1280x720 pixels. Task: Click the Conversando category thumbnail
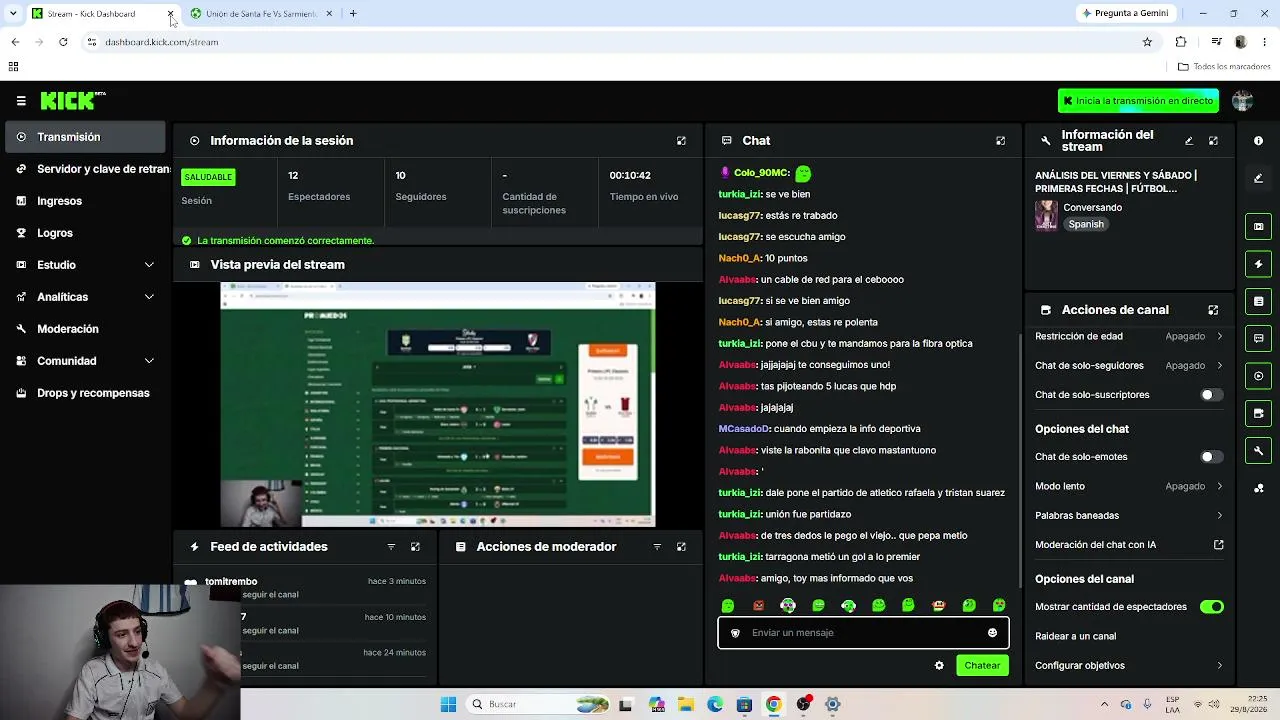(x=1046, y=216)
